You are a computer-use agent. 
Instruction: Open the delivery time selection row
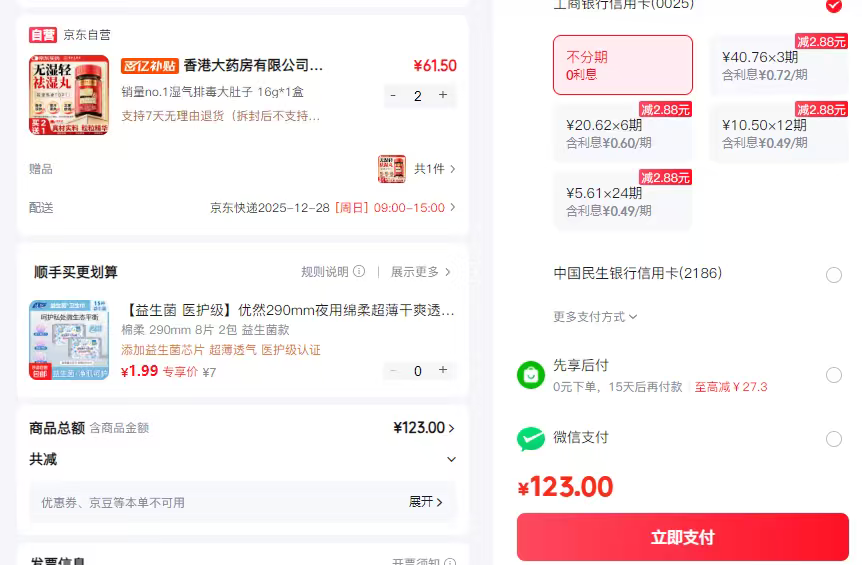332,208
